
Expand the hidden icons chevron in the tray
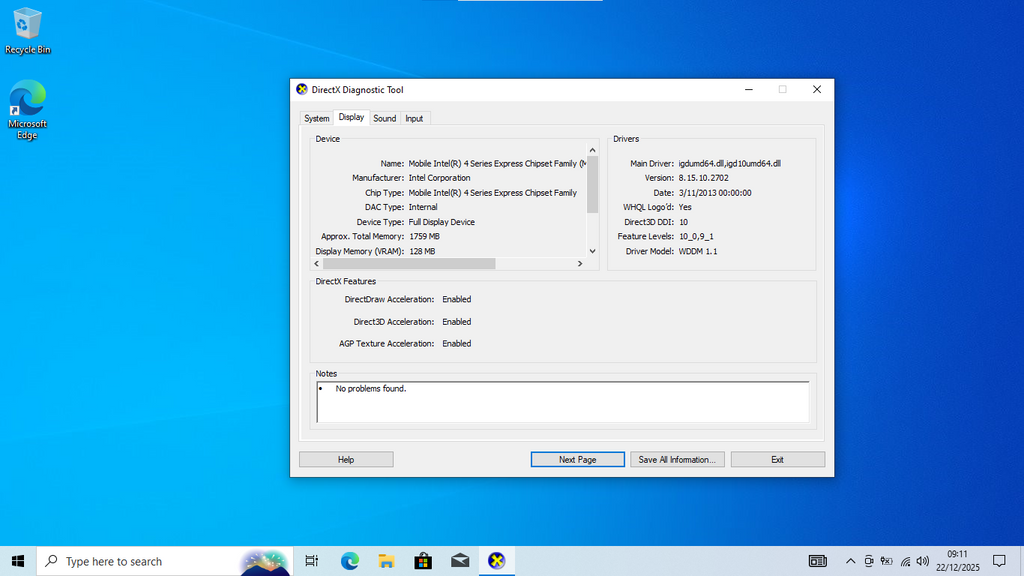[x=850, y=561]
